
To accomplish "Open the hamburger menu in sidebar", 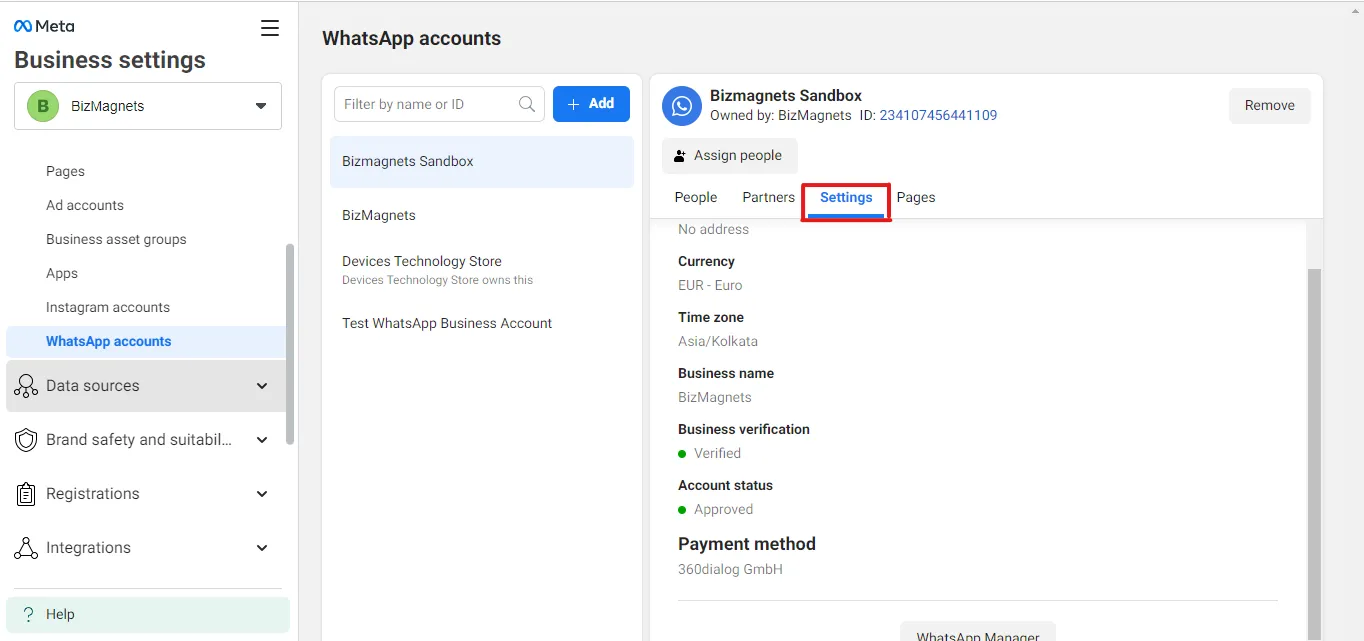I will pos(270,28).
